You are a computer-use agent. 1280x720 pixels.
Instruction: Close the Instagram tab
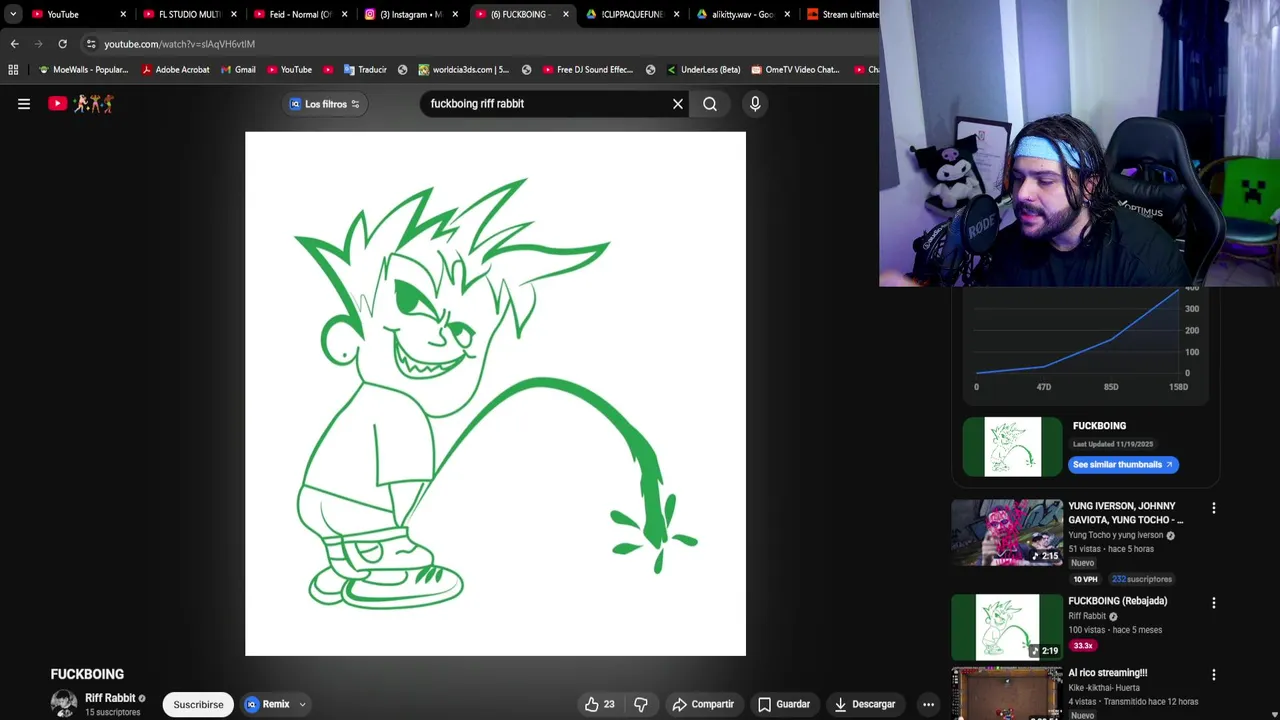454,14
